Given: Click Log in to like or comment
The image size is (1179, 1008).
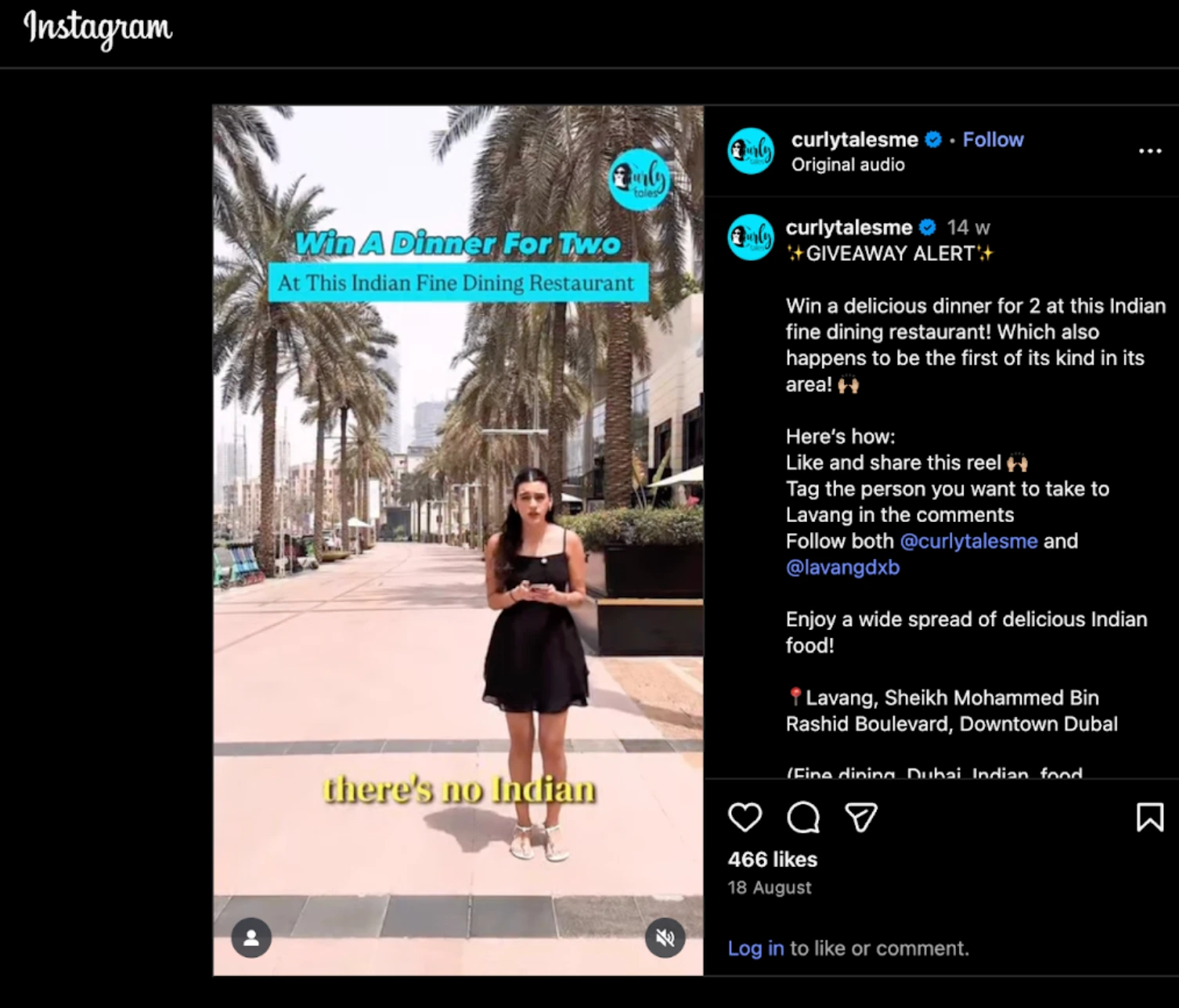Looking at the screenshot, I should 755,949.
